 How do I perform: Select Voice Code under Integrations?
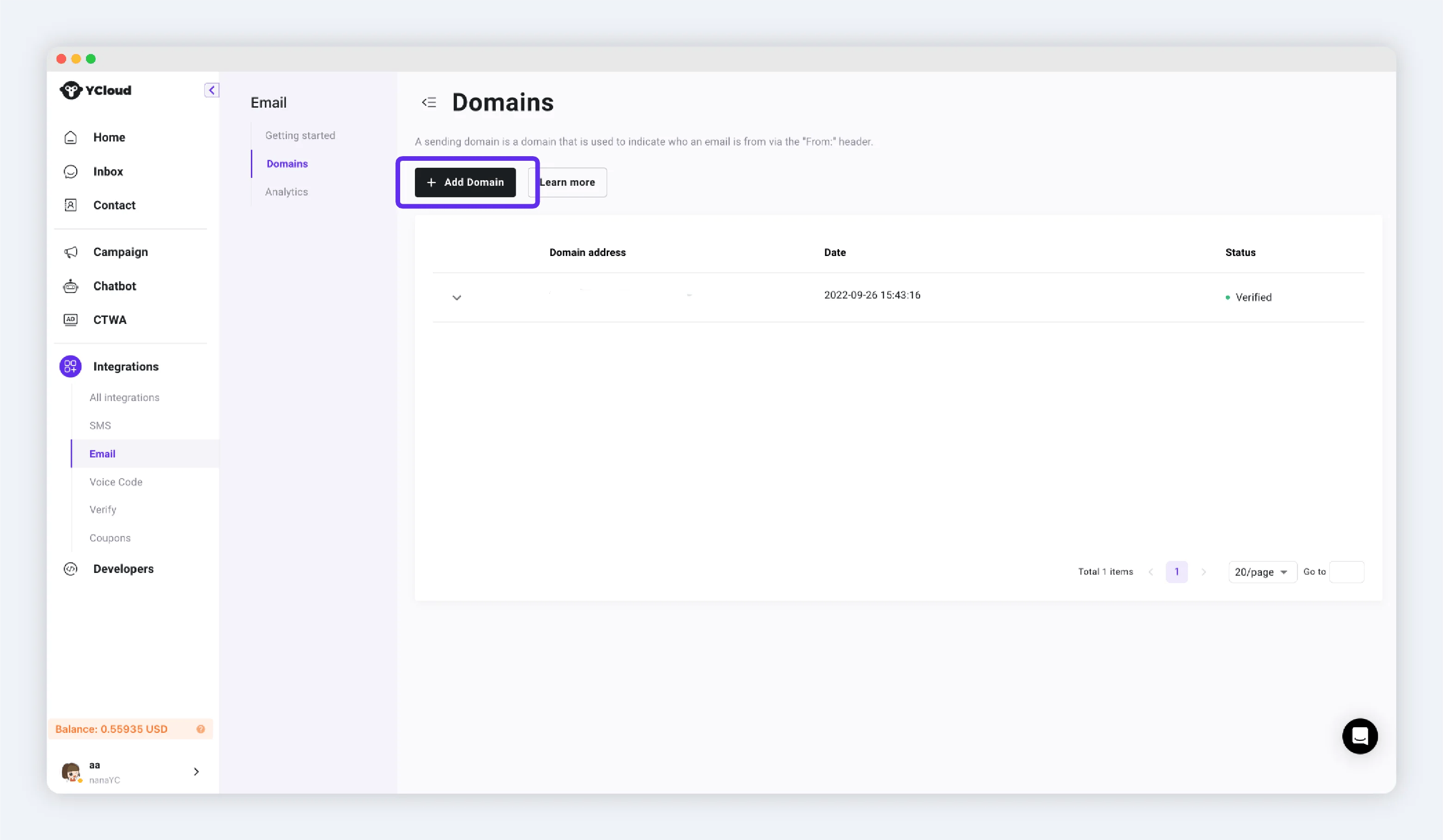click(116, 481)
